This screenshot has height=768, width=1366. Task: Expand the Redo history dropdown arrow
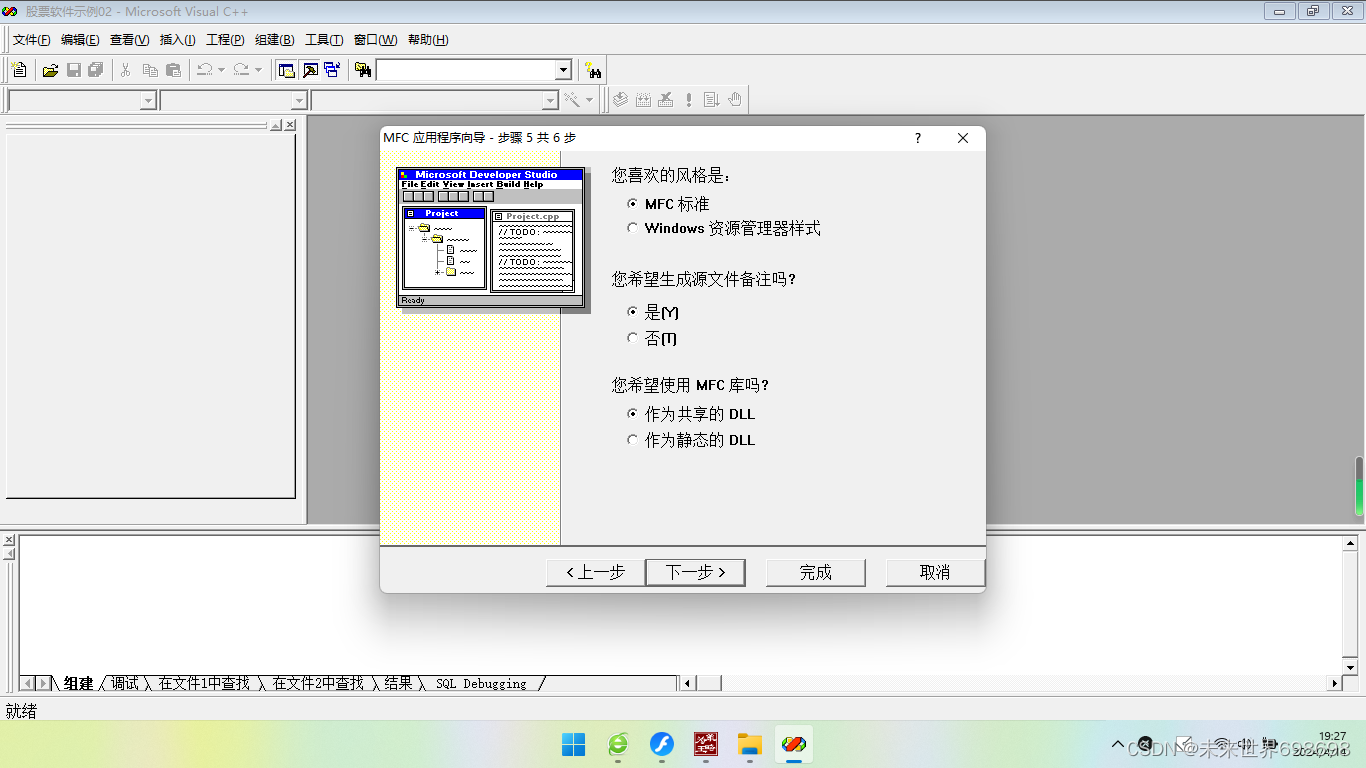[258, 70]
